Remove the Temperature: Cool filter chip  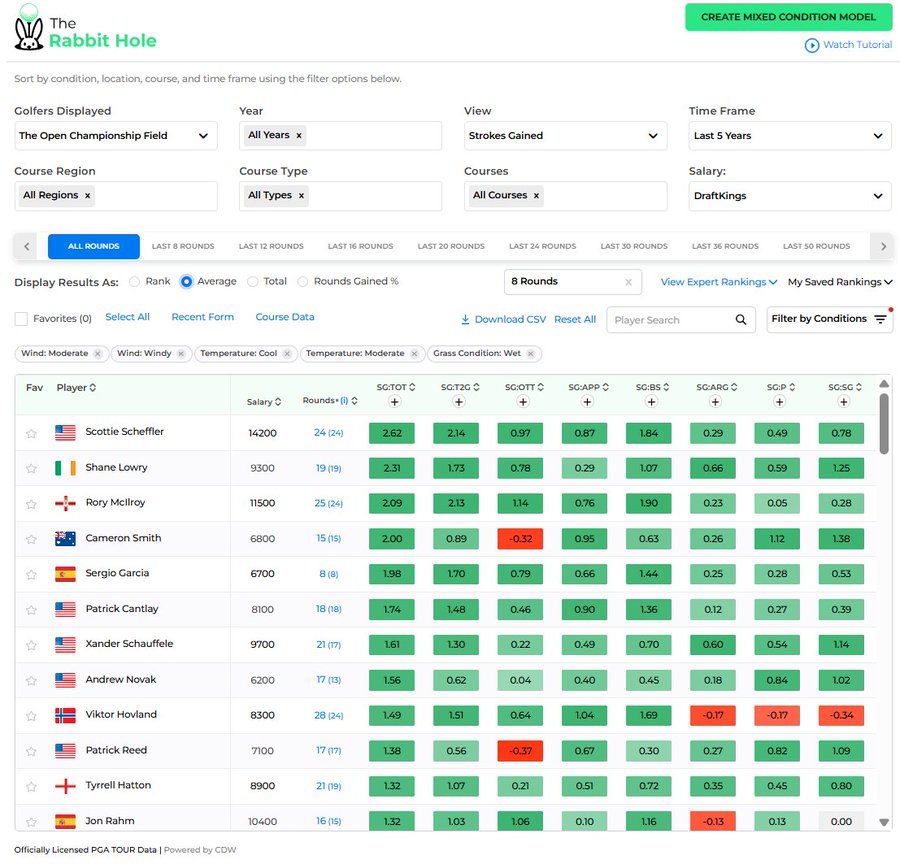(x=287, y=354)
